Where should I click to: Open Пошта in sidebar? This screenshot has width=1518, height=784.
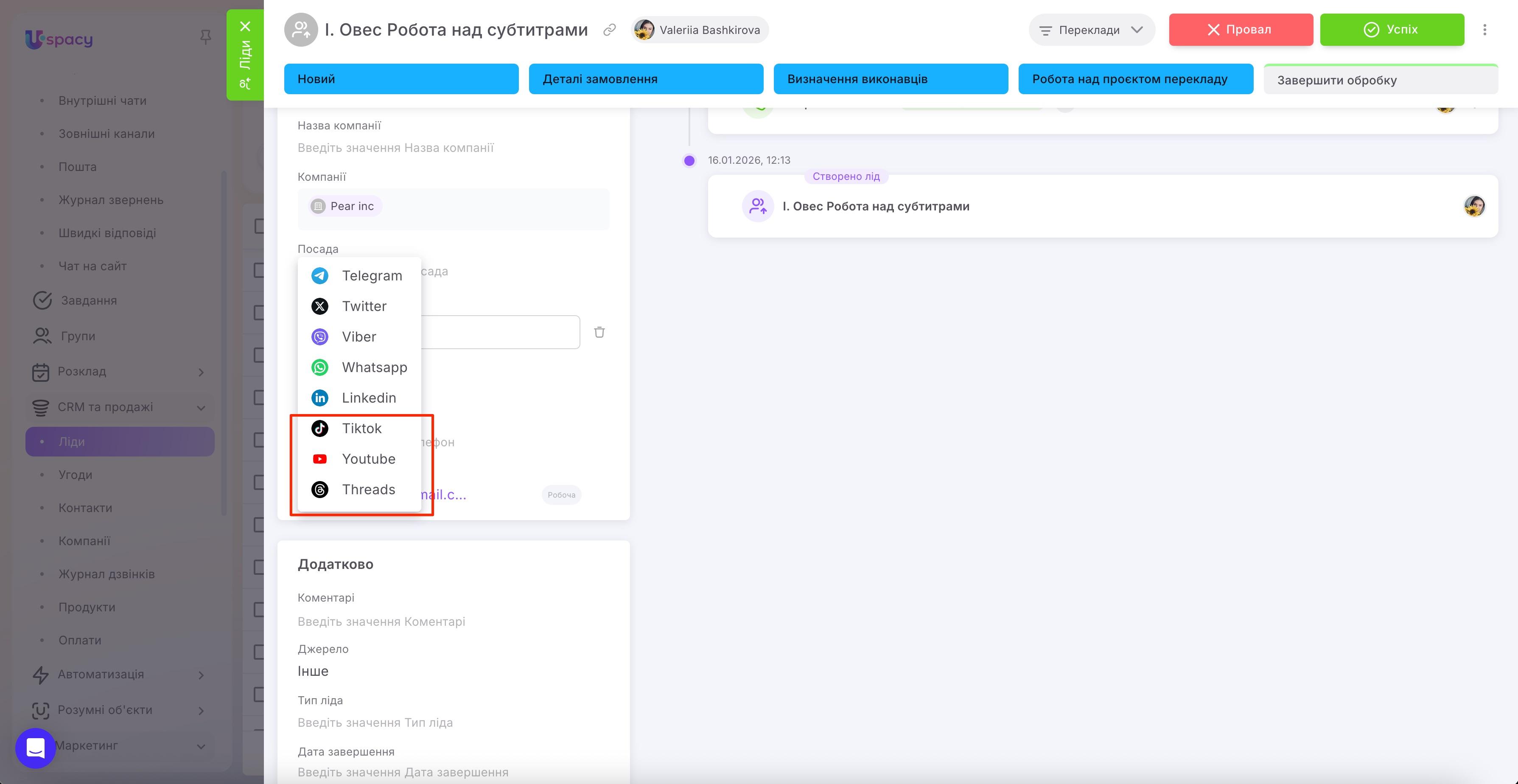coord(77,167)
